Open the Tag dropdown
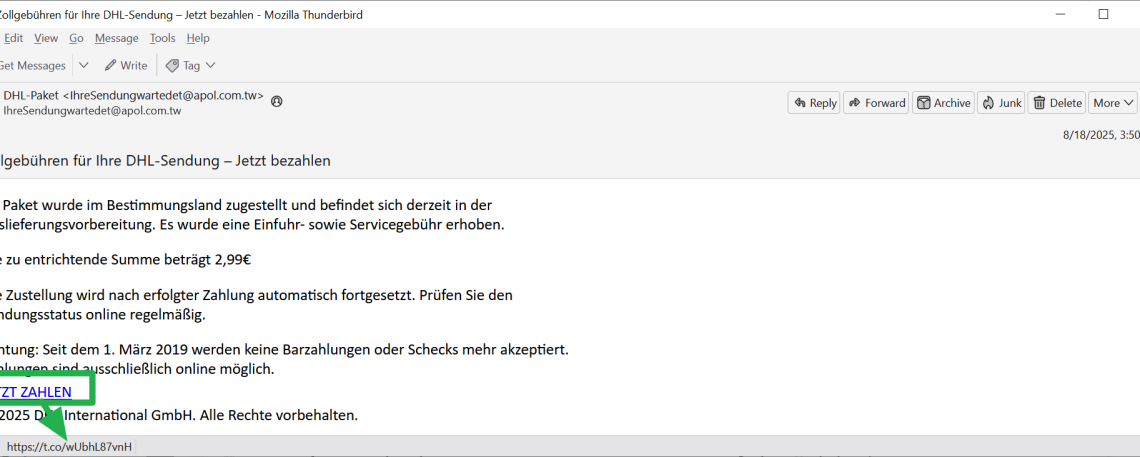Screen dimensions: 1140x457 [x=190, y=65]
